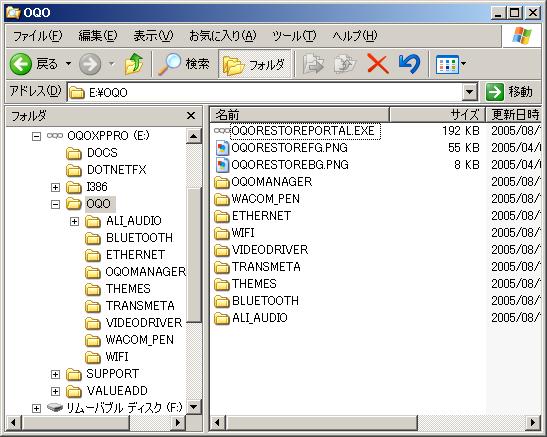The height and width of the screenshot is (437, 547).
Task: Click tree pane vertical scrollbar down arrow
Action: (194, 406)
